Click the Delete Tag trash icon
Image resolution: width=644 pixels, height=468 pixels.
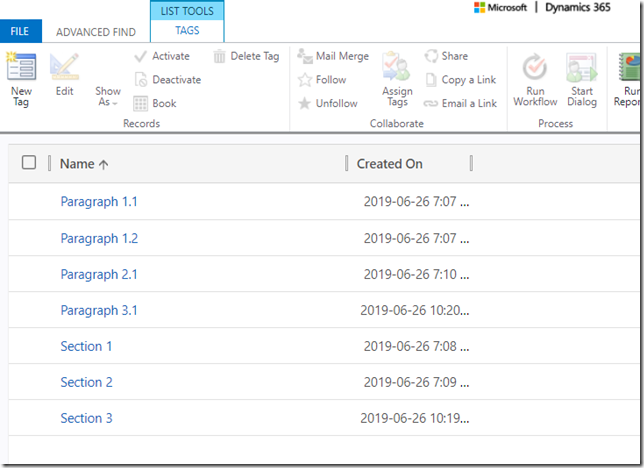click(x=220, y=57)
